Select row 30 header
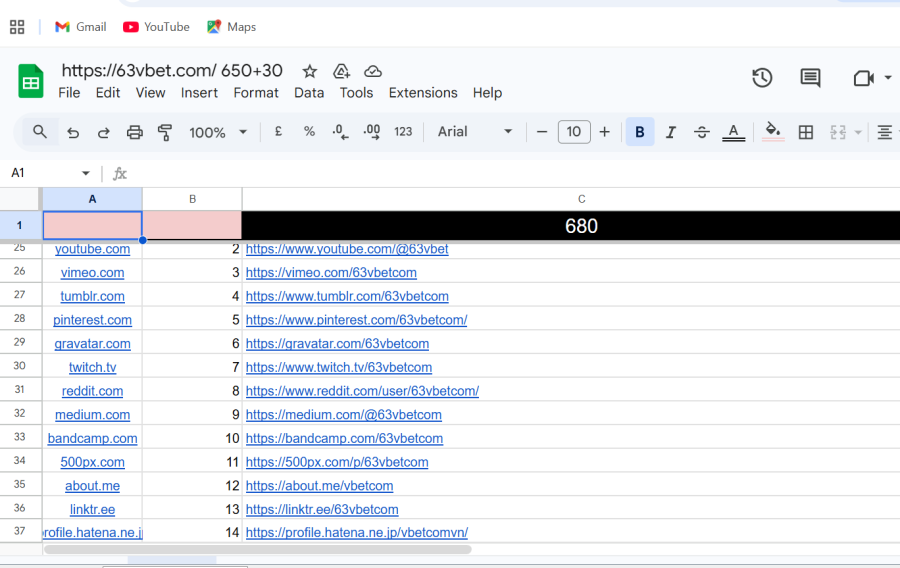The height and width of the screenshot is (568, 900). coord(20,366)
